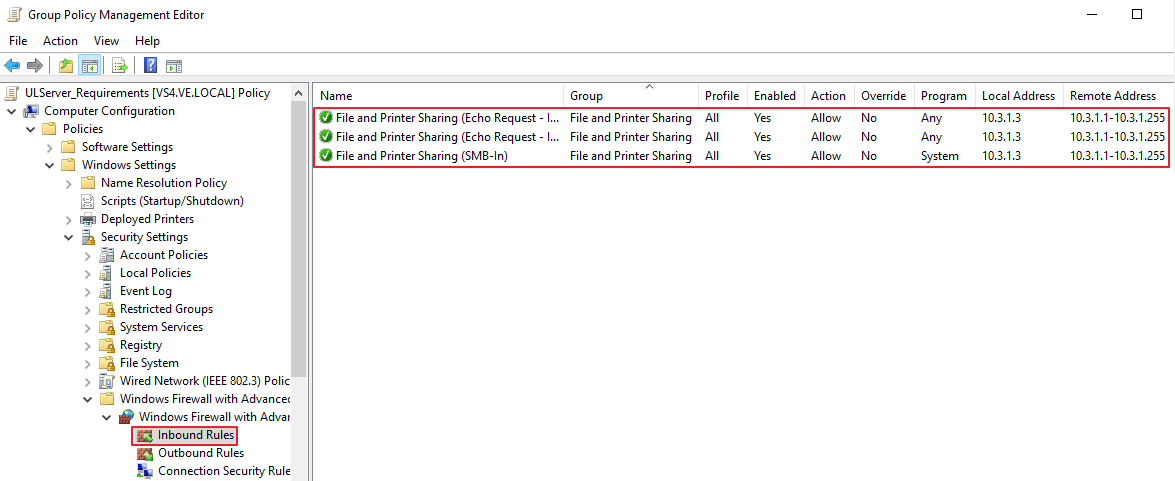
Task: Collapse the Computer Configuration node
Action: [x=11, y=111]
